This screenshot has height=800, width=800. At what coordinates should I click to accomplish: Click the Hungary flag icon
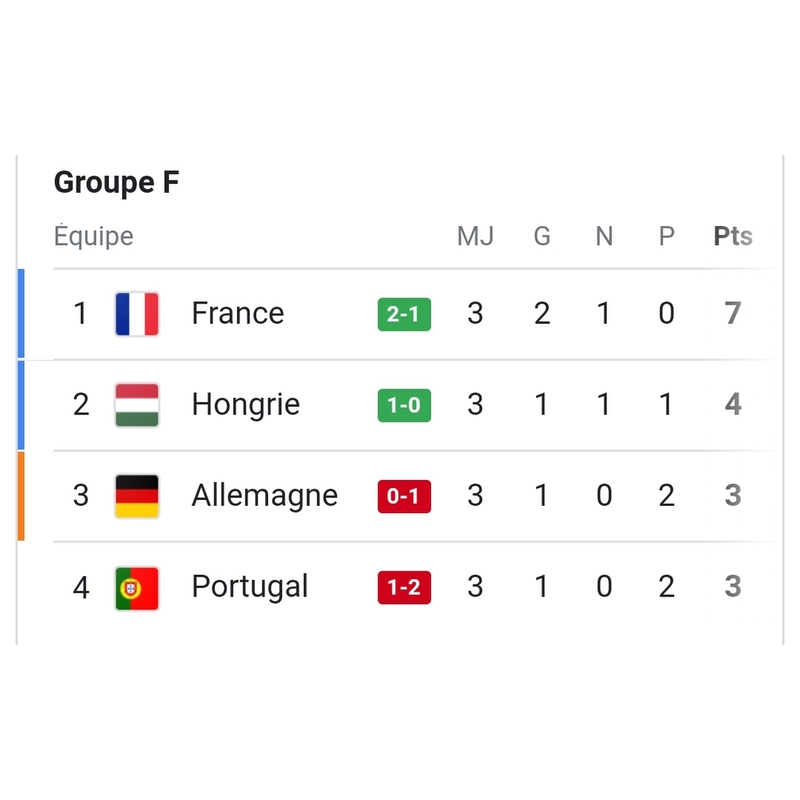click(x=137, y=405)
